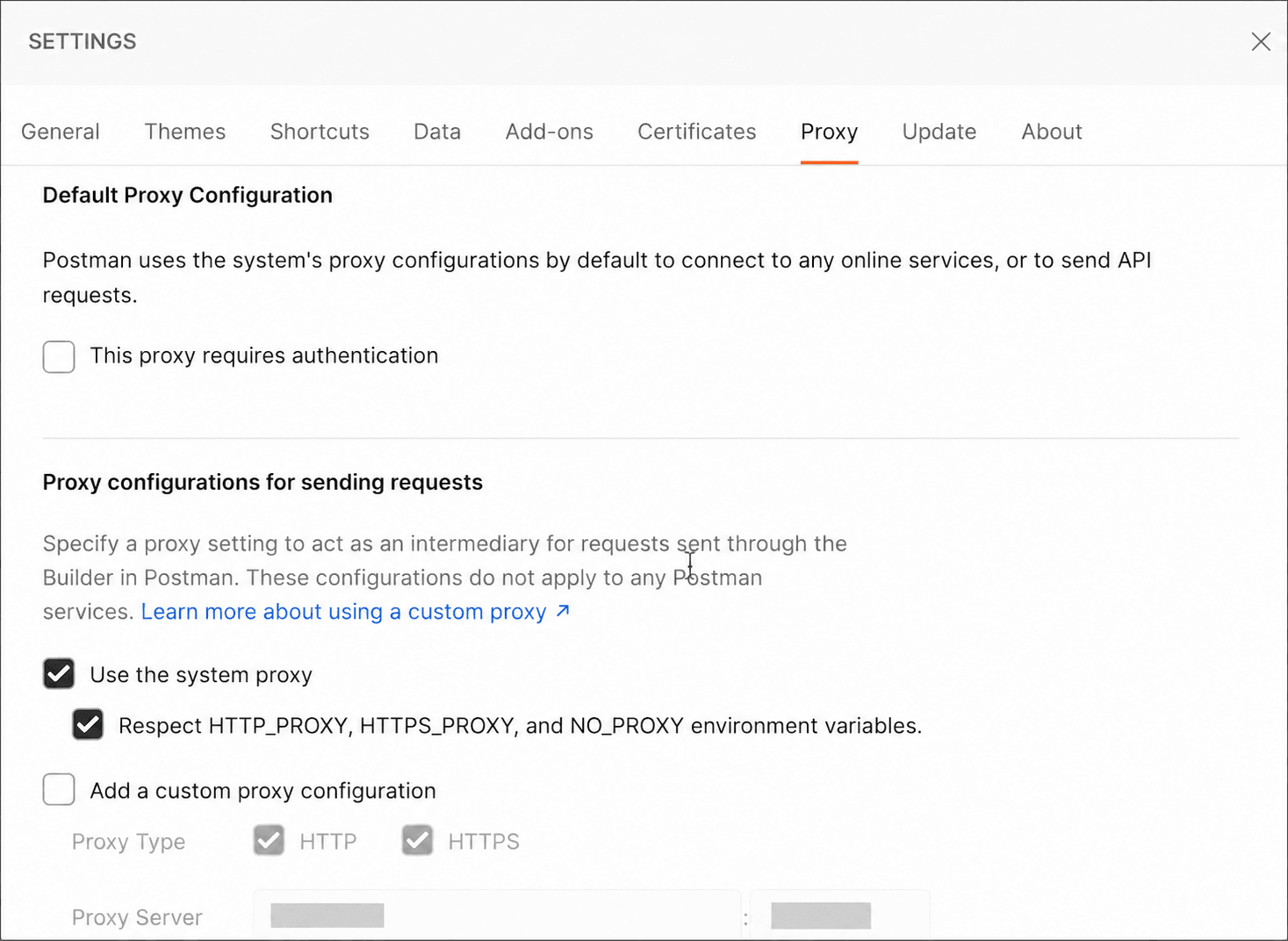Select the Proxy tab
The height and width of the screenshot is (941, 1288).
point(829,132)
